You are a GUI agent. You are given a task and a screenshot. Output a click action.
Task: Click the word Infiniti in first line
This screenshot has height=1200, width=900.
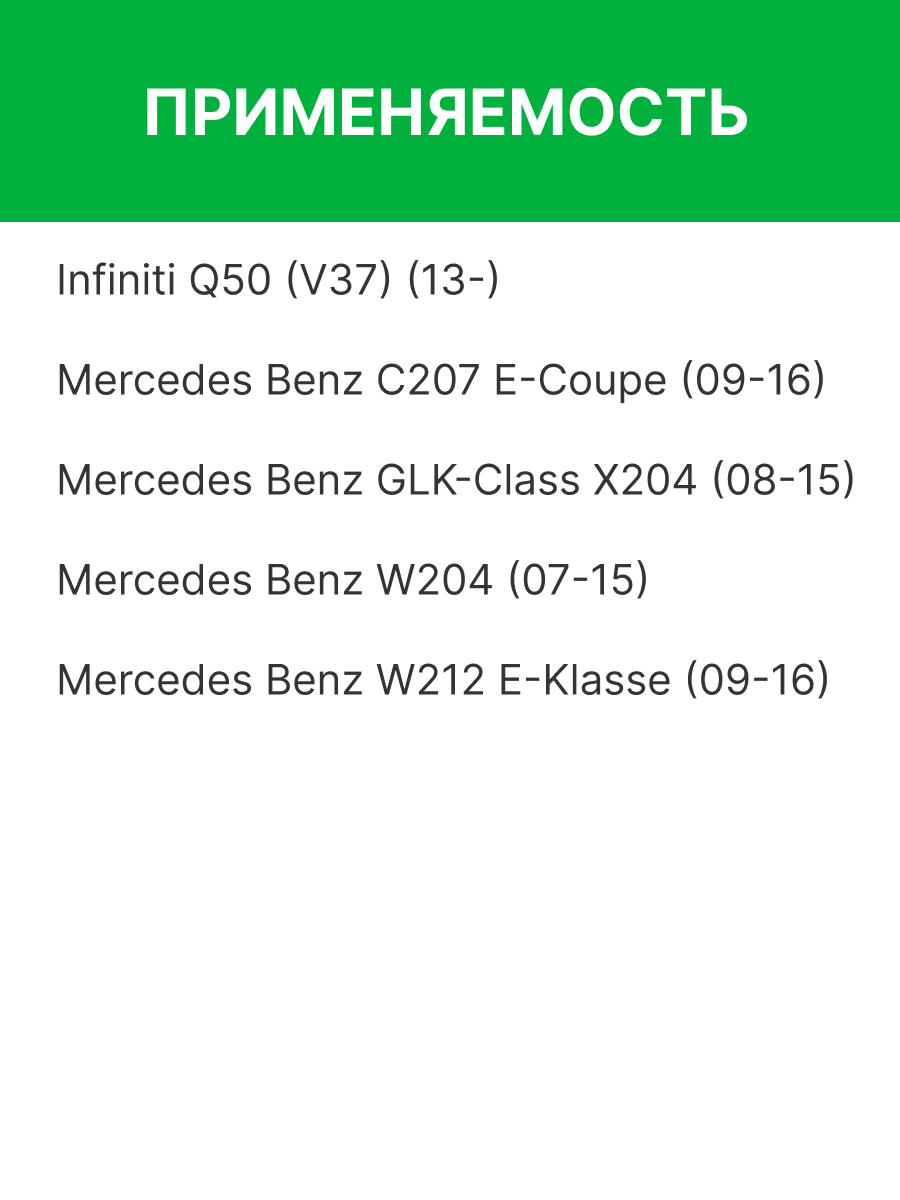117,281
